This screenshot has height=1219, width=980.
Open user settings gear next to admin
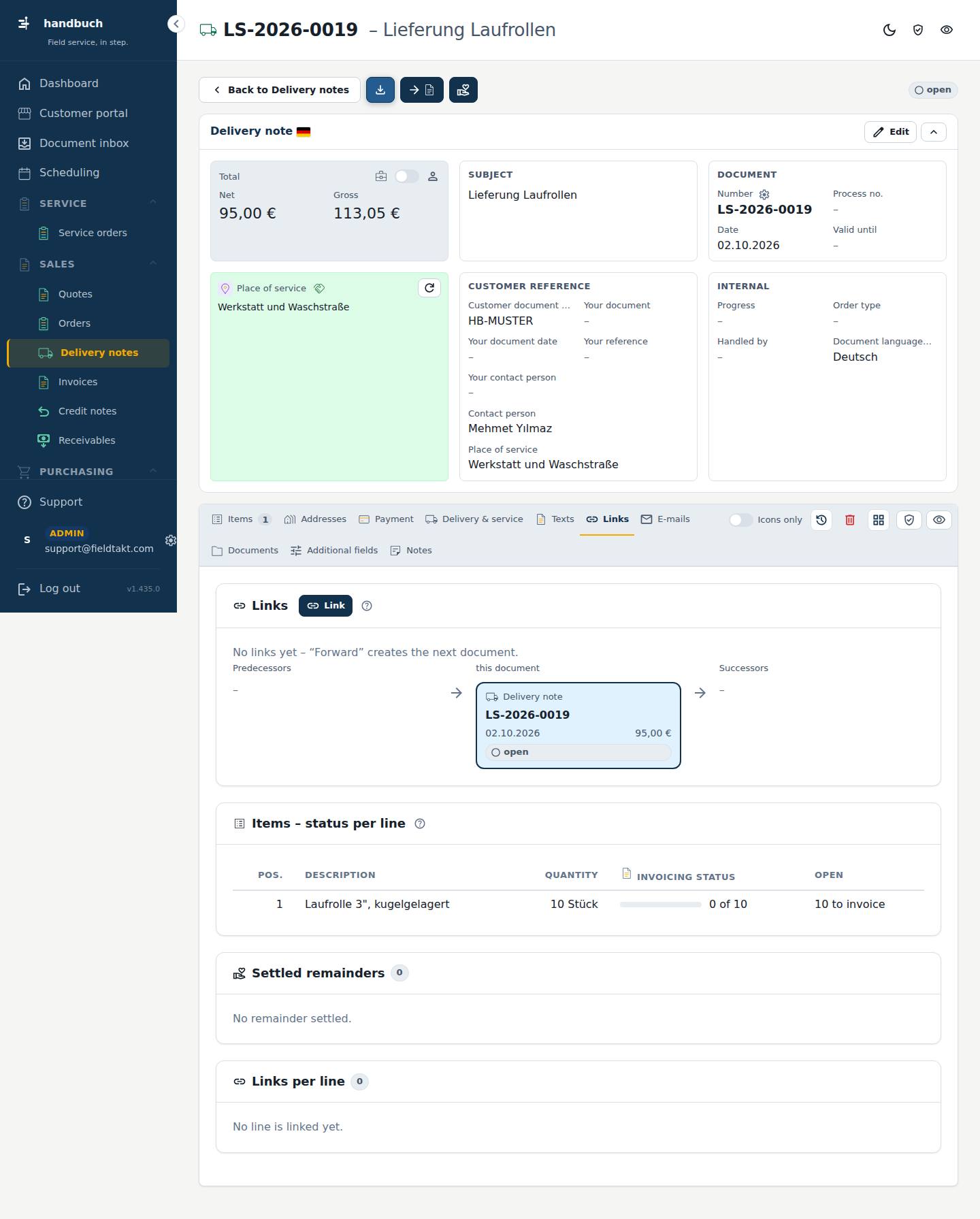(x=171, y=540)
